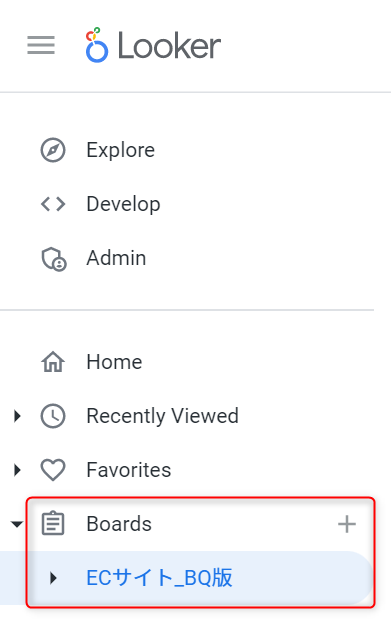Screen dimensions: 391x620
Task: Click the Home house icon
Action: click(53, 361)
